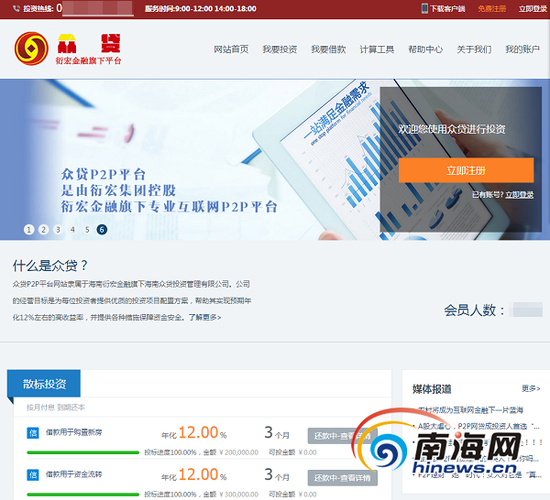This screenshot has width=550, height=500.
Task: Open 我的账户 in the navigation bar
Action: pos(522,49)
